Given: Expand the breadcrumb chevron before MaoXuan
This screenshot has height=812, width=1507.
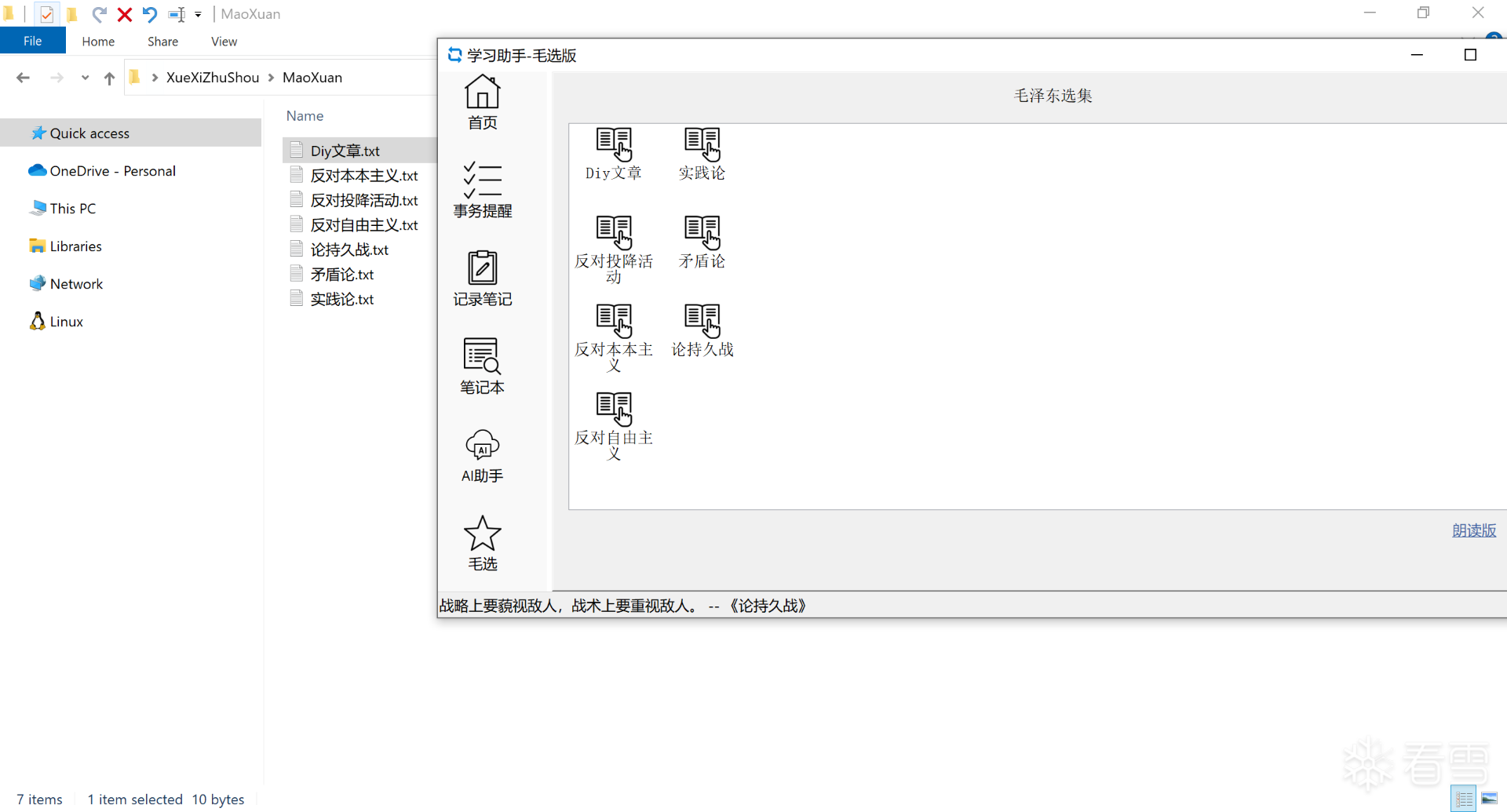Looking at the screenshot, I should (x=271, y=78).
